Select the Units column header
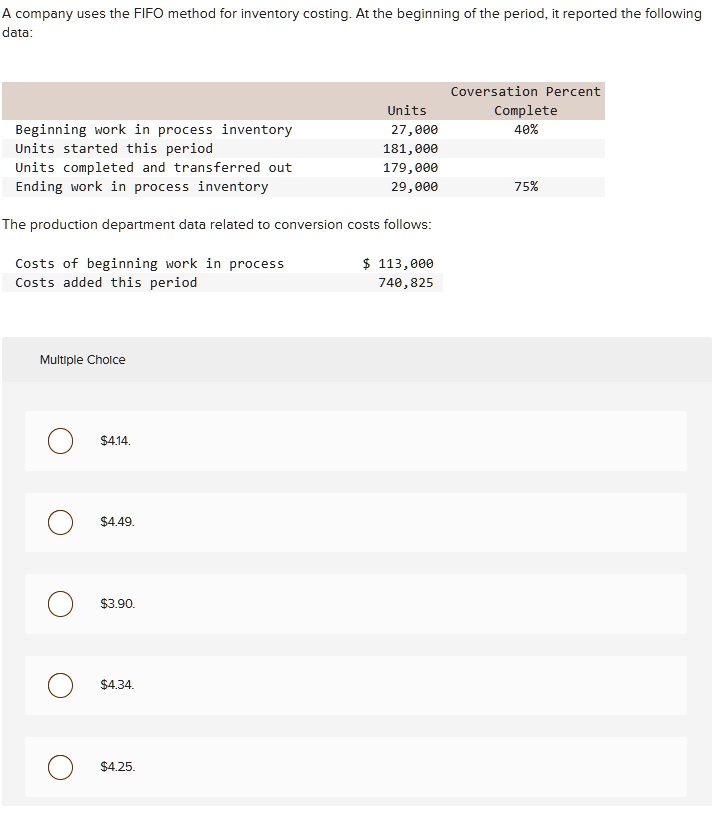Screen dimensions: 717x813 point(406,110)
